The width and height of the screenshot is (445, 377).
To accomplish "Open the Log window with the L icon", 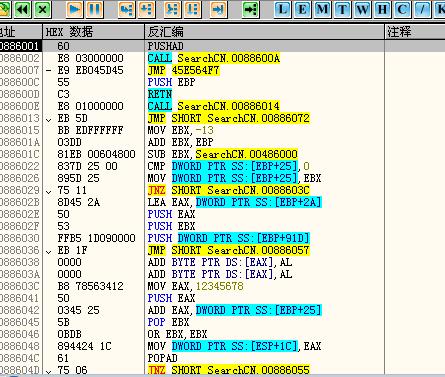I will tap(282, 9).
